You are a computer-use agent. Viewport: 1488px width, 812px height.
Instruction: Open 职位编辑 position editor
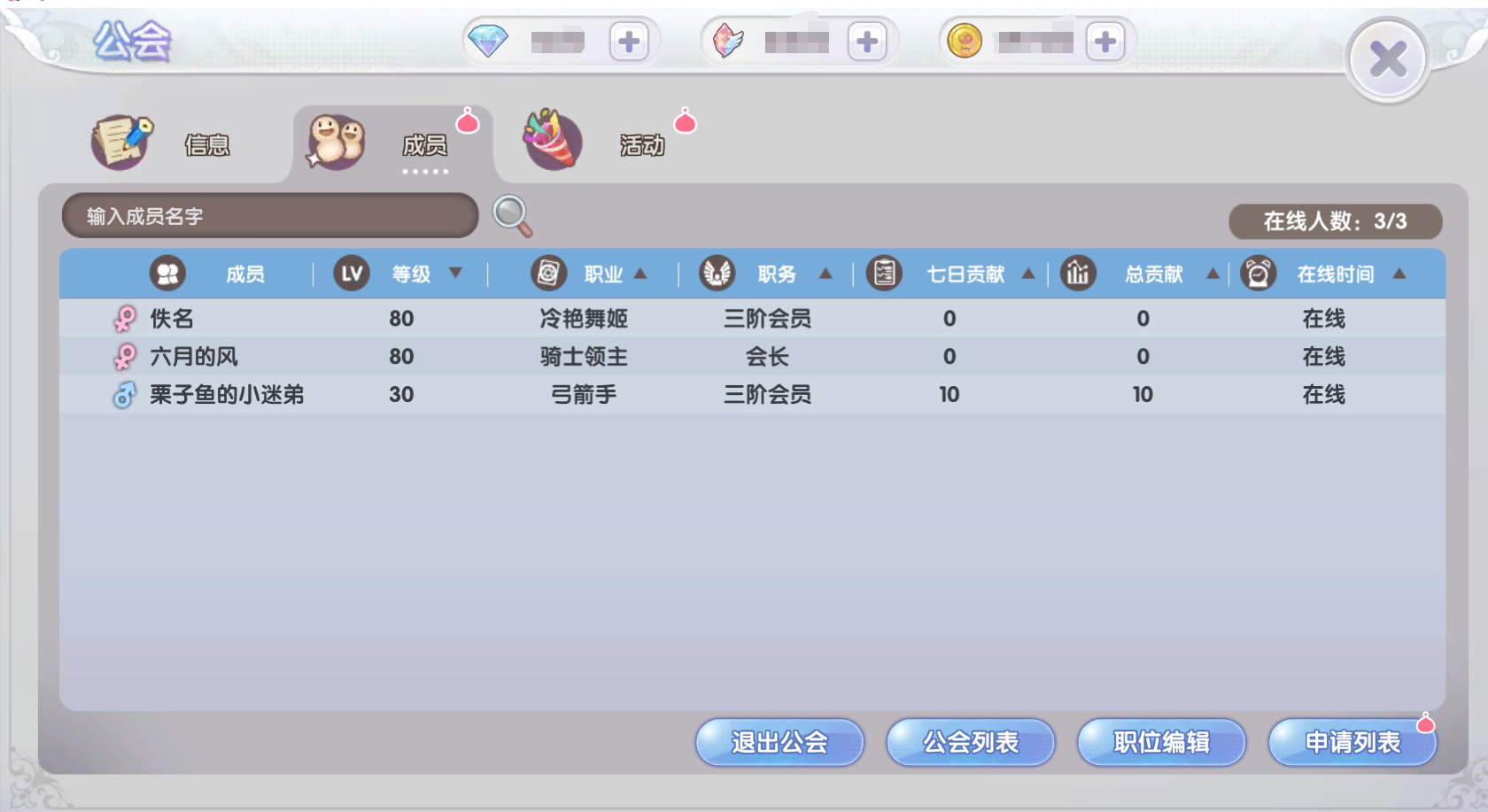click(1161, 742)
